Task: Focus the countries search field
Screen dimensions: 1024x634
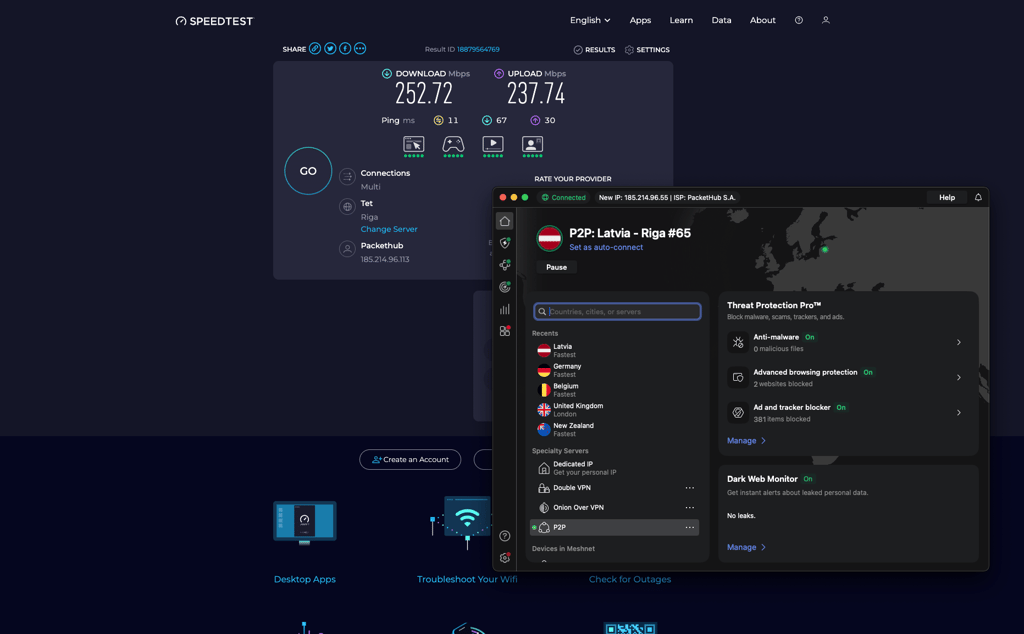Action: 617,311
